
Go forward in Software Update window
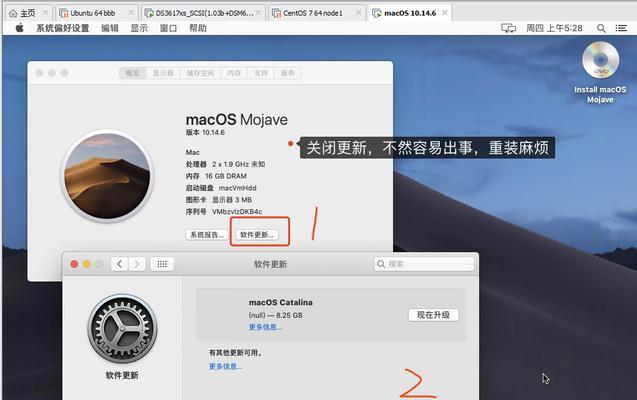coord(137,264)
